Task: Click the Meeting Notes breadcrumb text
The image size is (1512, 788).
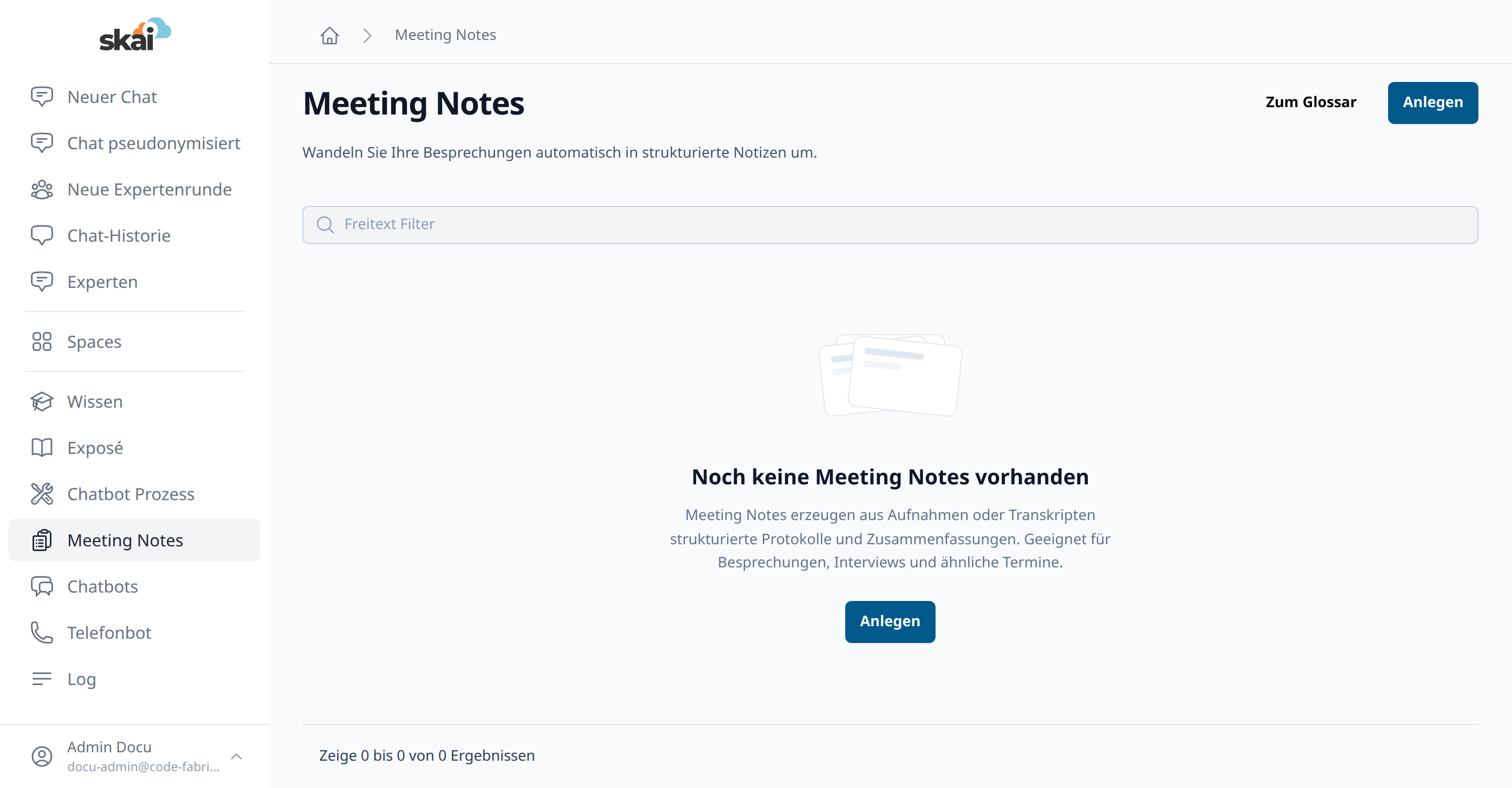Action: [446, 35]
